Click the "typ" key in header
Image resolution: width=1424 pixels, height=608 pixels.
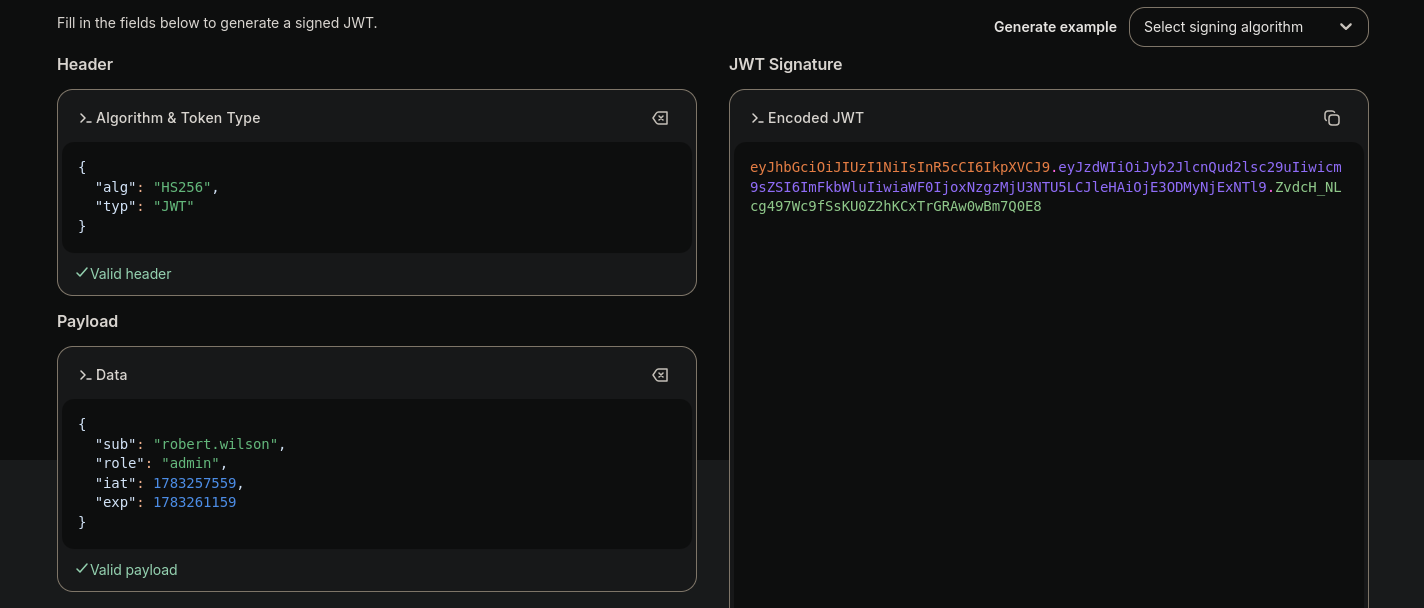pyautogui.click(x=115, y=207)
